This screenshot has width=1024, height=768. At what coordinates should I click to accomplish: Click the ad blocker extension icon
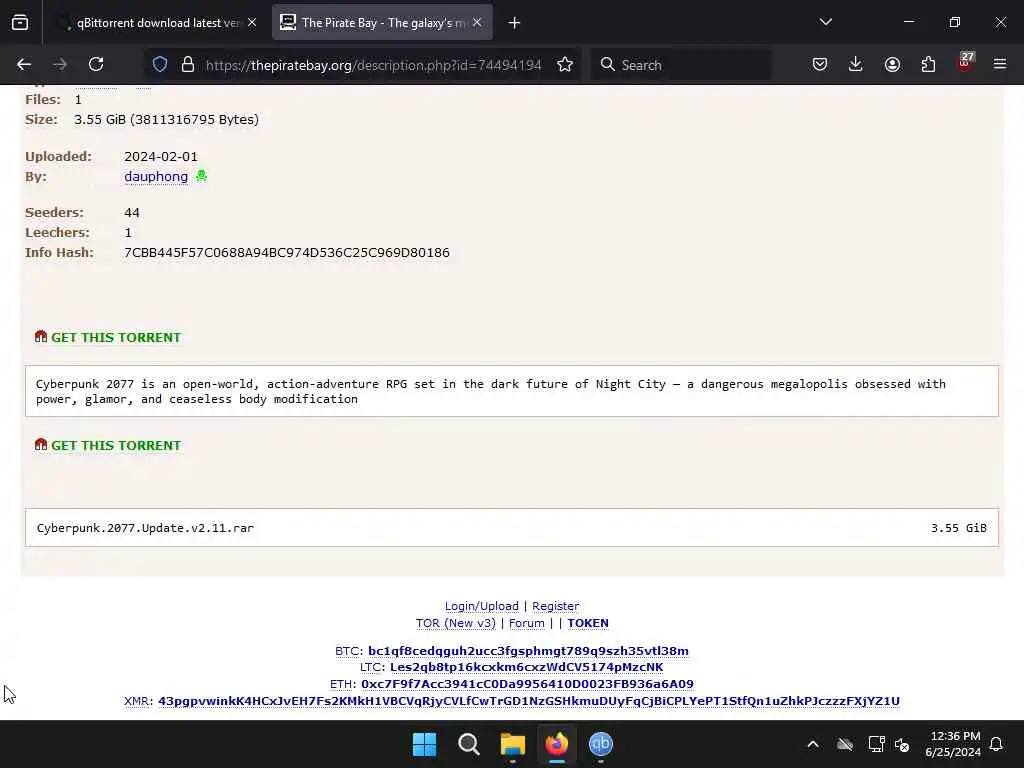965,63
